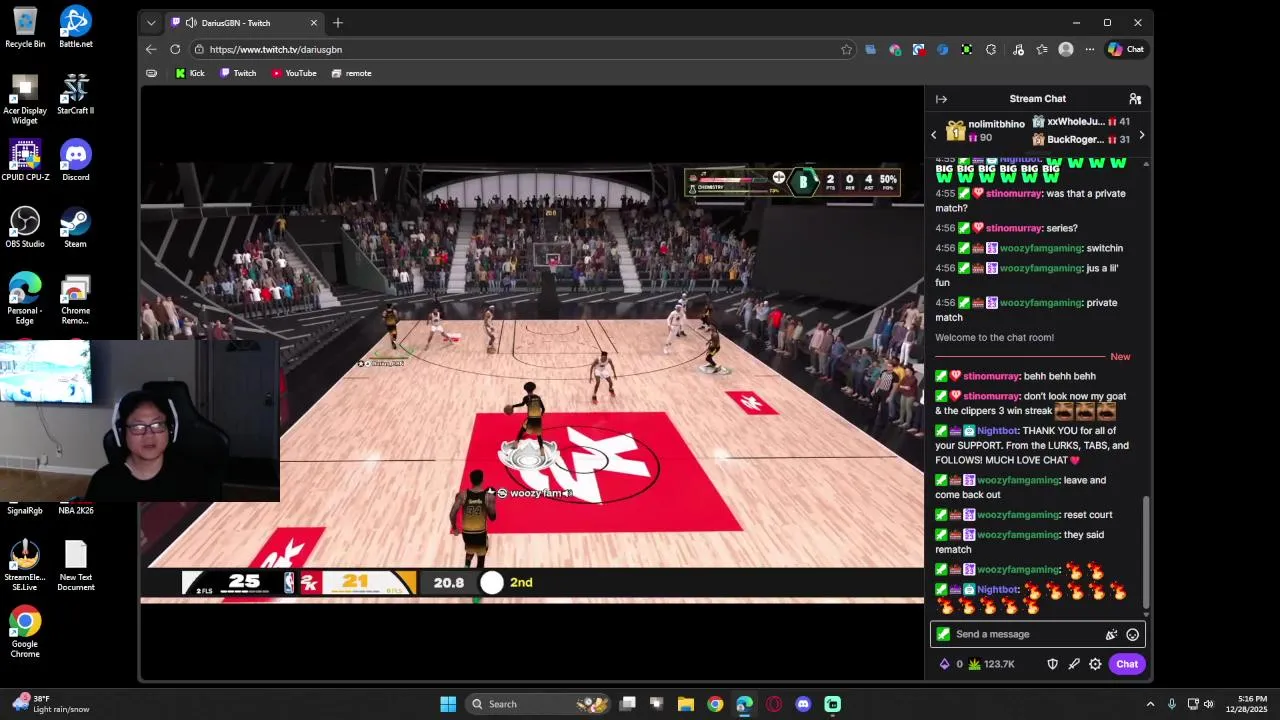Open Windows Start menu
Image resolution: width=1280 pixels, height=720 pixels.
coord(448,704)
